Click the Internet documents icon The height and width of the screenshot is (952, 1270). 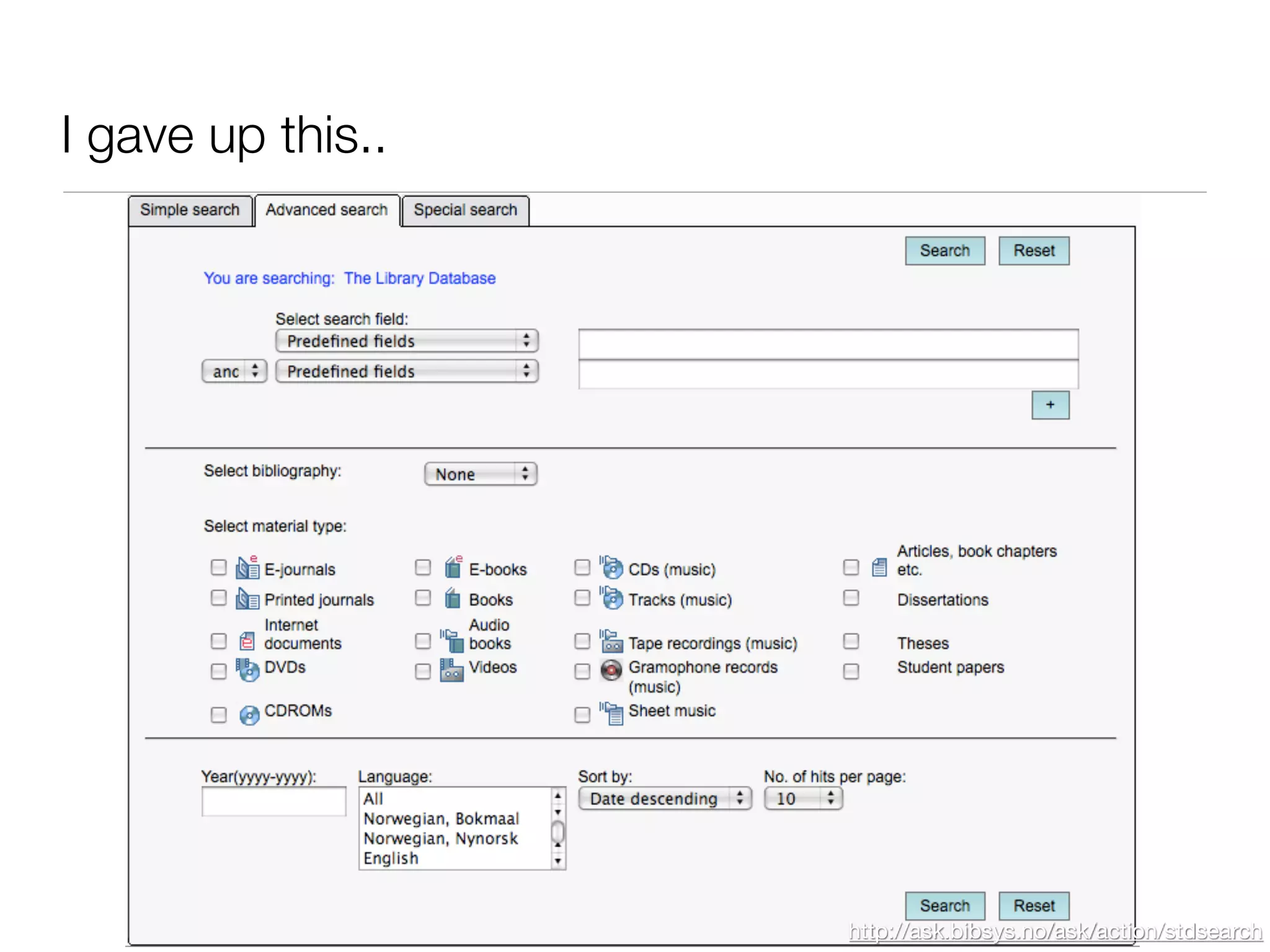click(247, 641)
